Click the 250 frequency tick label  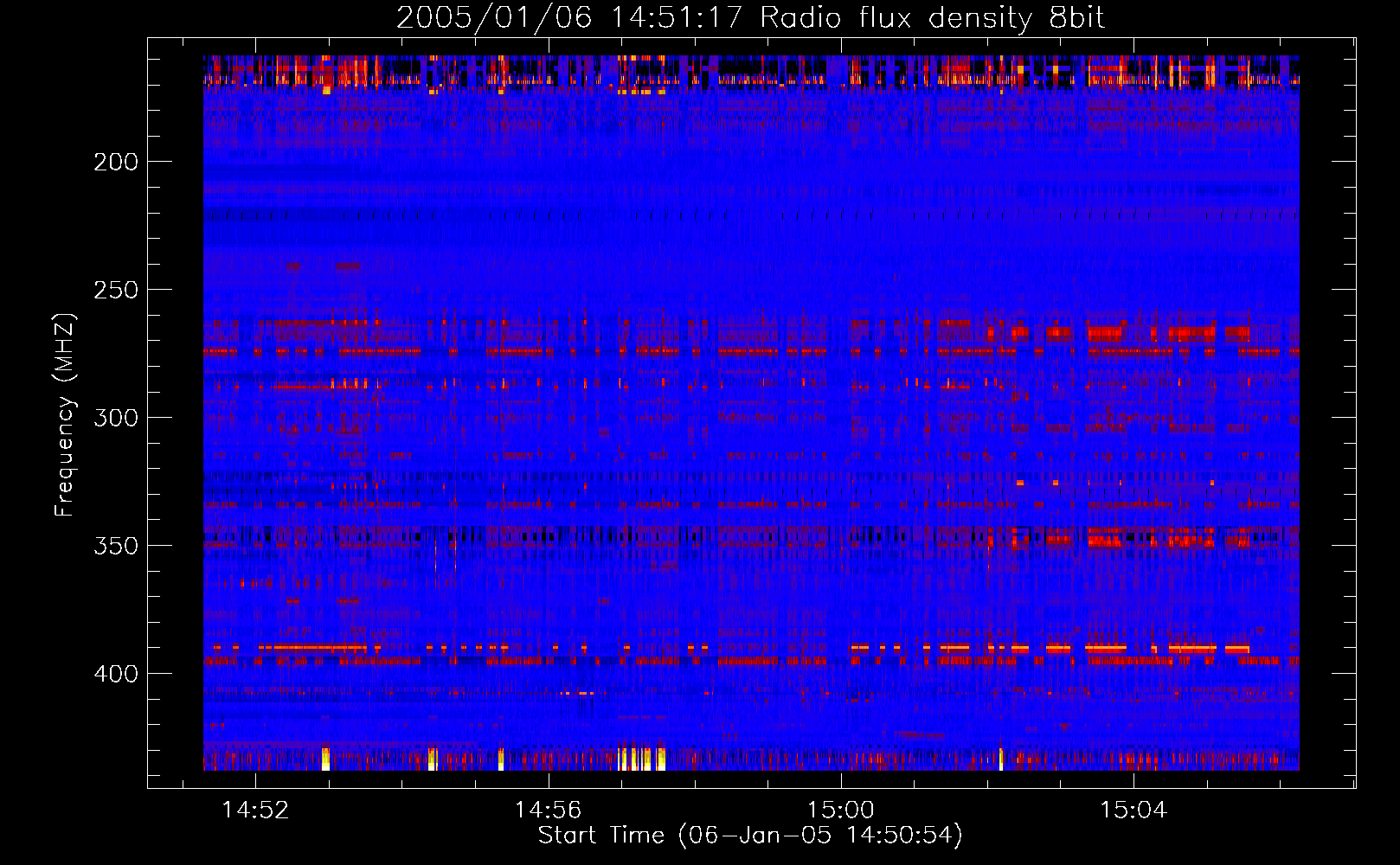pyautogui.click(x=116, y=290)
